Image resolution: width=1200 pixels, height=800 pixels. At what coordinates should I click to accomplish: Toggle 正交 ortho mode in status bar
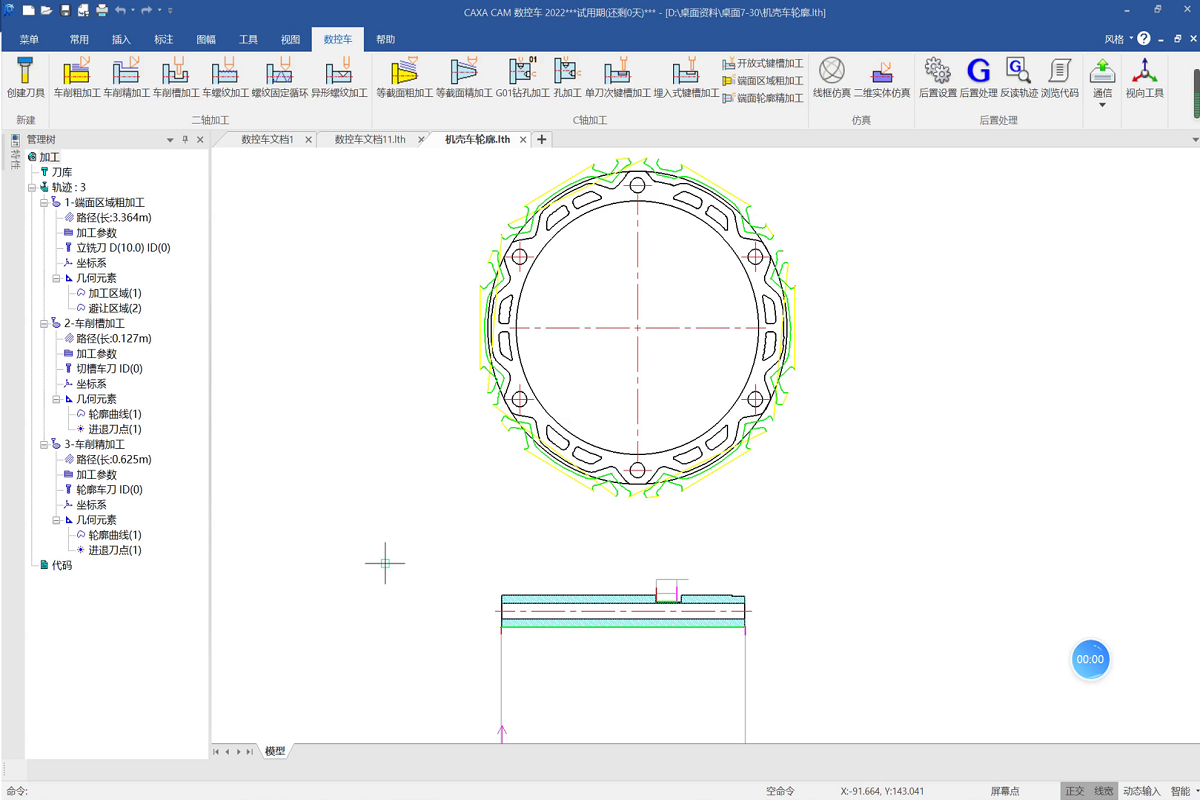tap(1074, 791)
